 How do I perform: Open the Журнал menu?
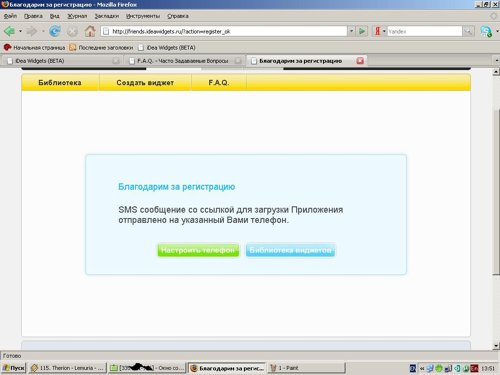(x=77, y=16)
